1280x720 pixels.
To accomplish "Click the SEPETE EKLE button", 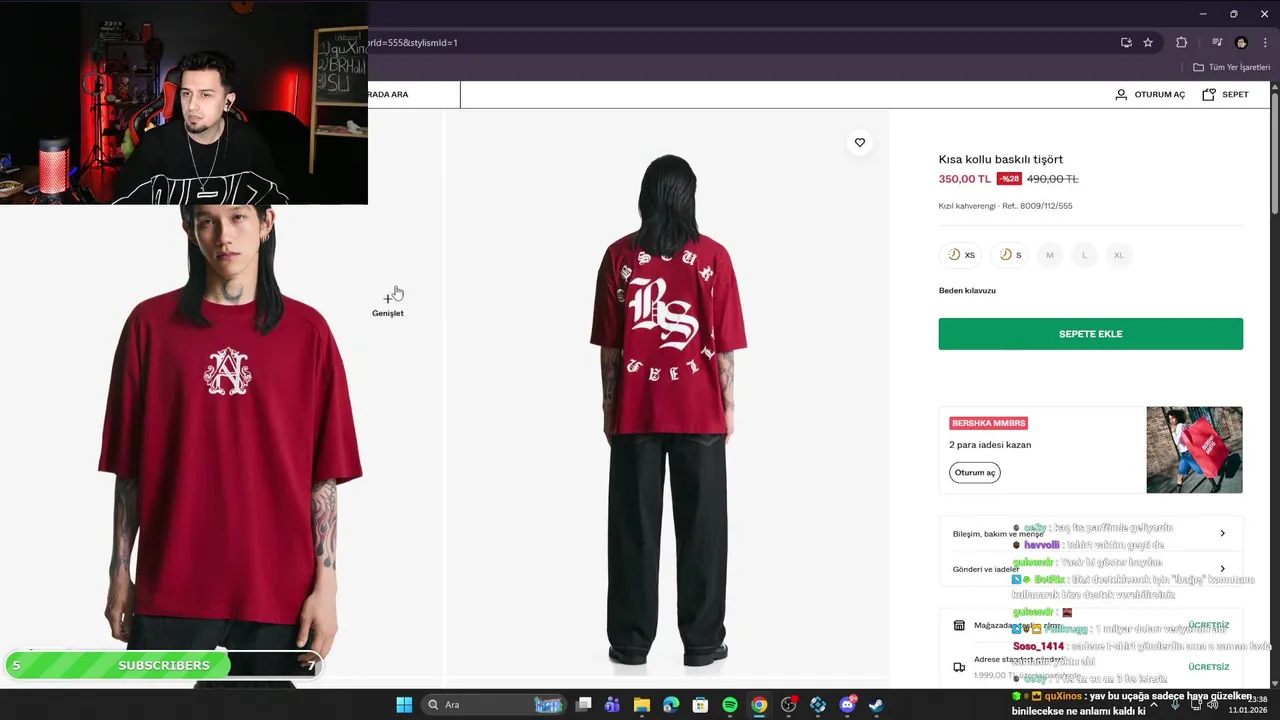I will (1090, 334).
